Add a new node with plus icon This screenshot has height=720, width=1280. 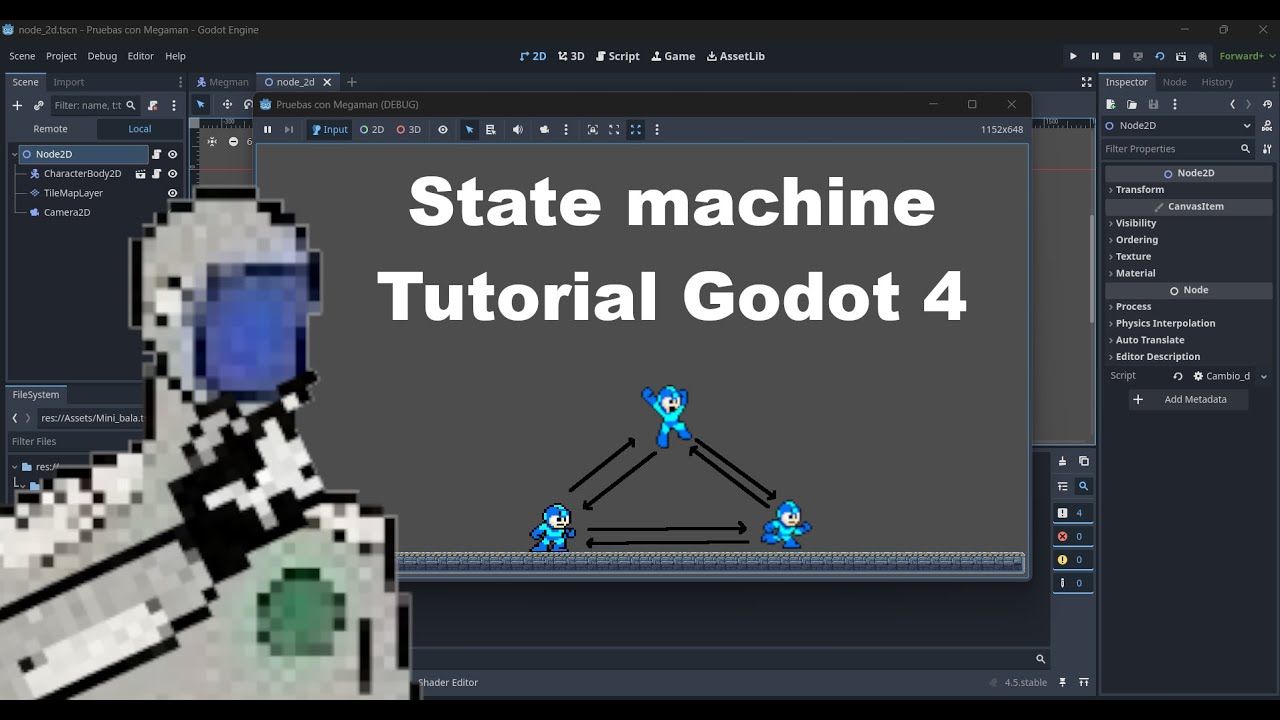[x=17, y=105]
